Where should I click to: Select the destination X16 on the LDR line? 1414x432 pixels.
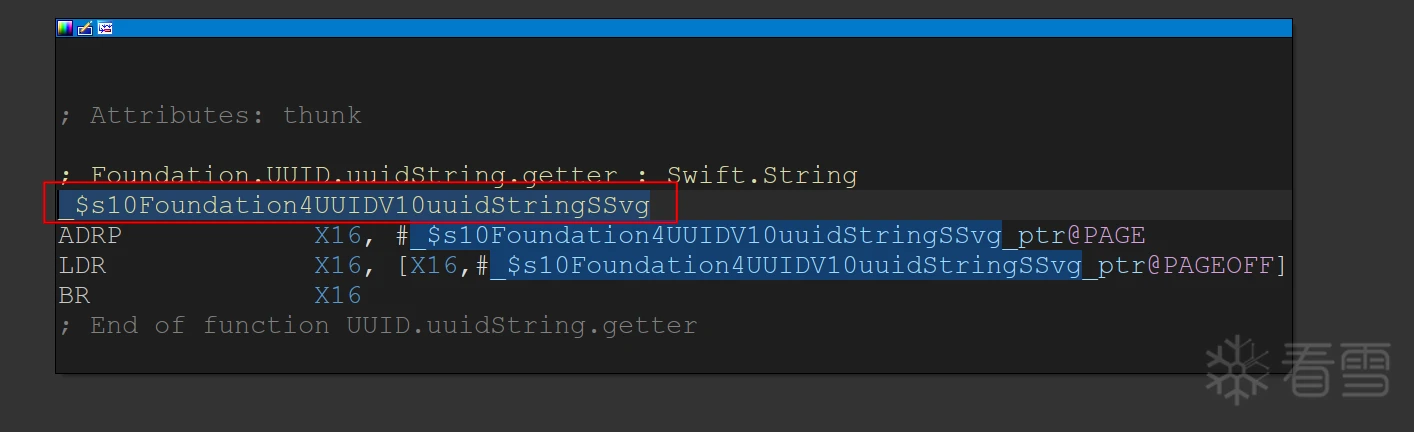point(339,266)
